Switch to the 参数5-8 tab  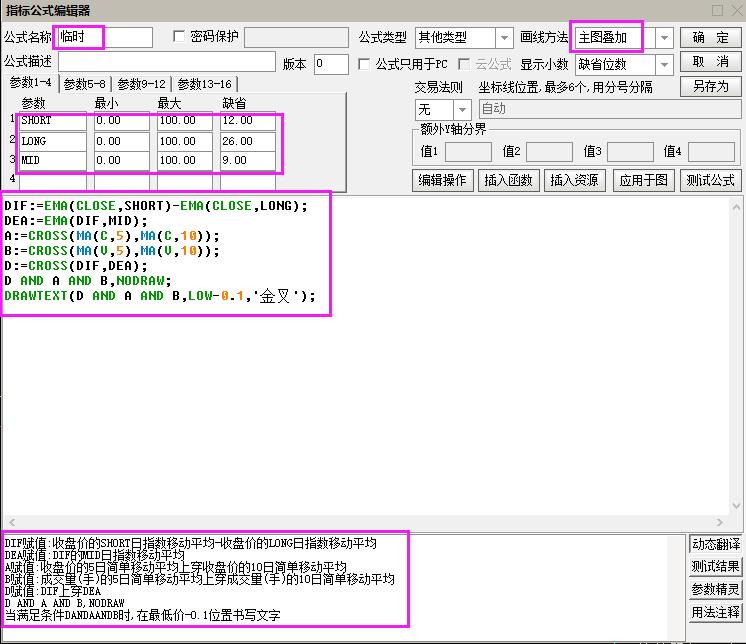(87, 84)
